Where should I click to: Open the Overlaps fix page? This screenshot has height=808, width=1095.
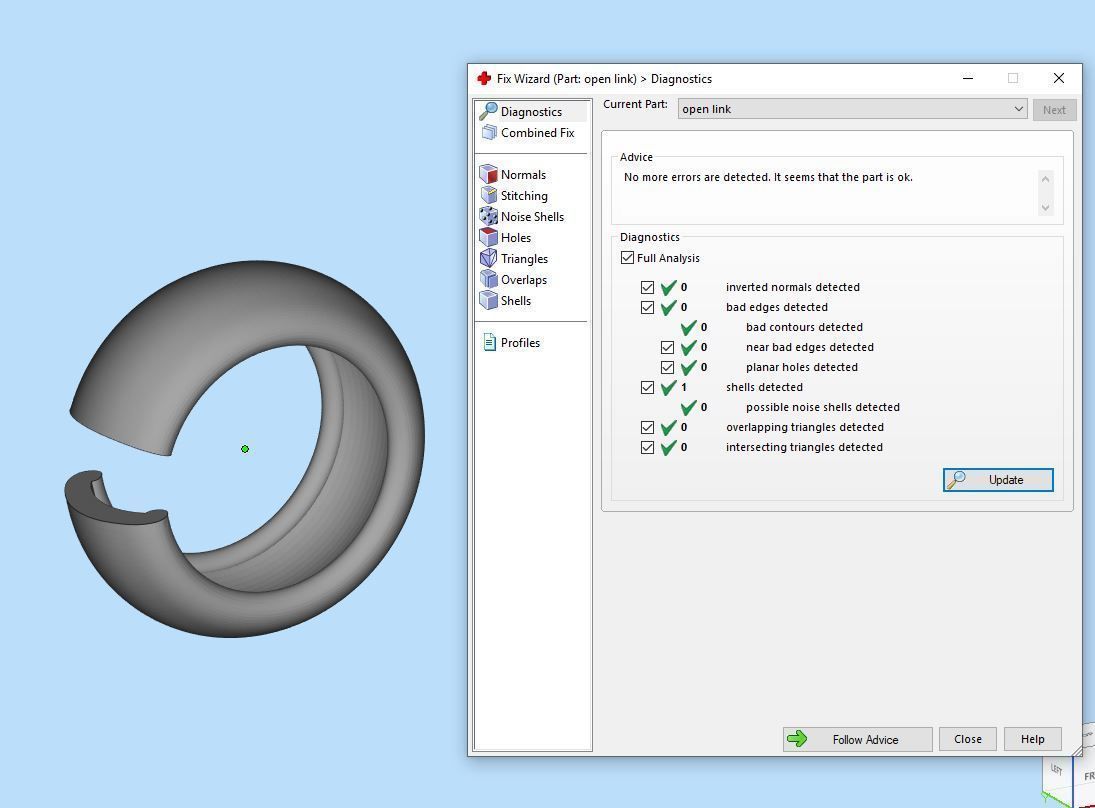click(524, 279)
